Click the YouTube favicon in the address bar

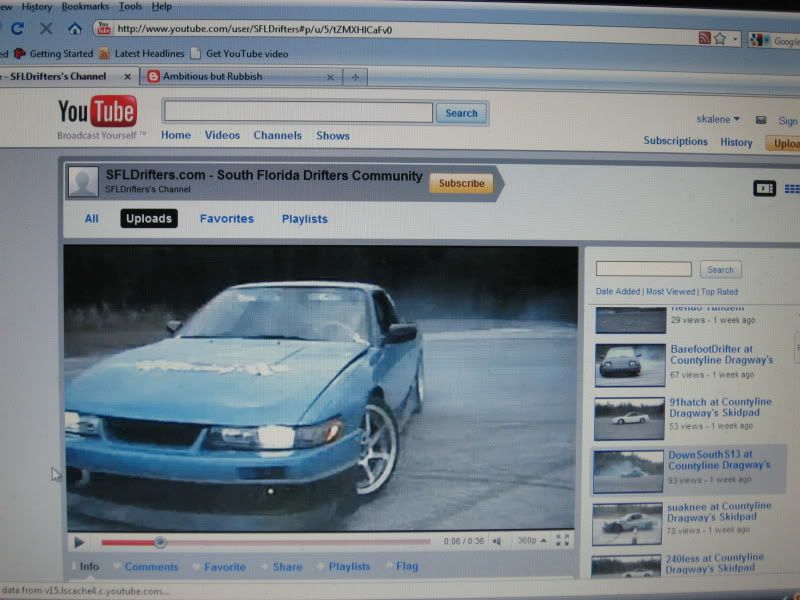tap(104, 28)
